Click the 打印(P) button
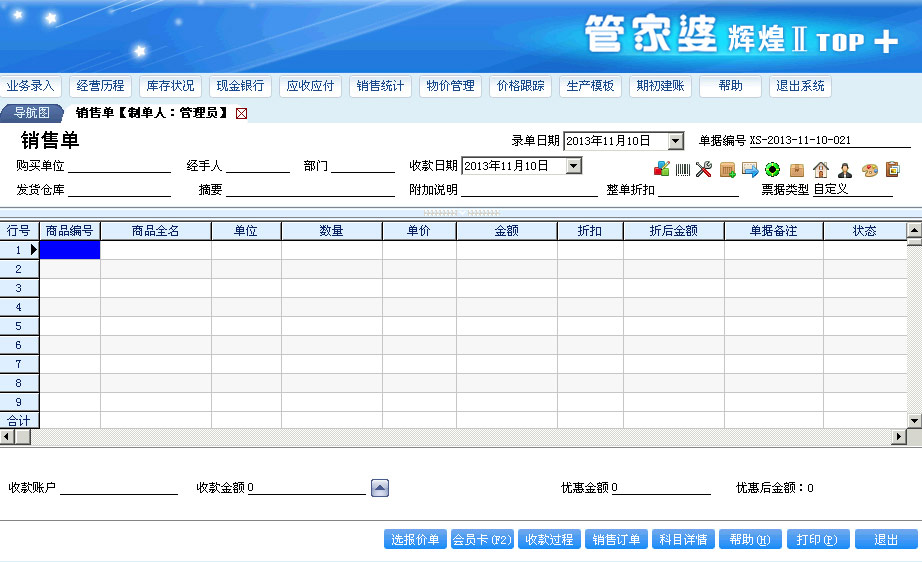Screen dimensions: 922x562 point(818,539)
